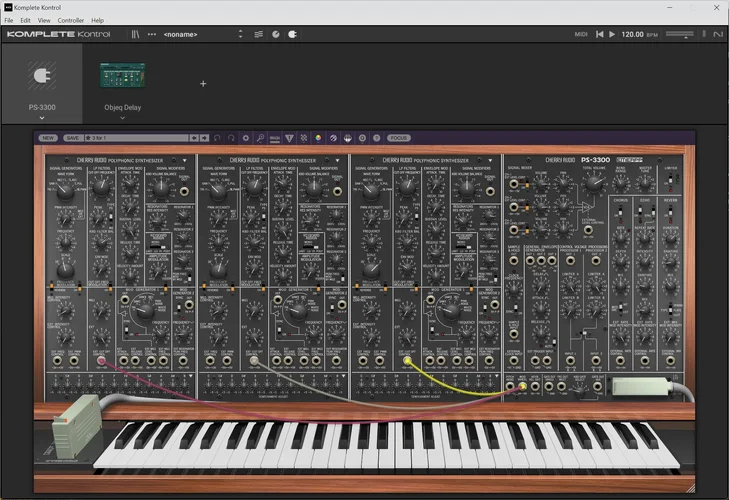Viewport: 729px width, 500px height.
Task: Open the settings gear in synth toolbar
Action: (x=246, y=138)
